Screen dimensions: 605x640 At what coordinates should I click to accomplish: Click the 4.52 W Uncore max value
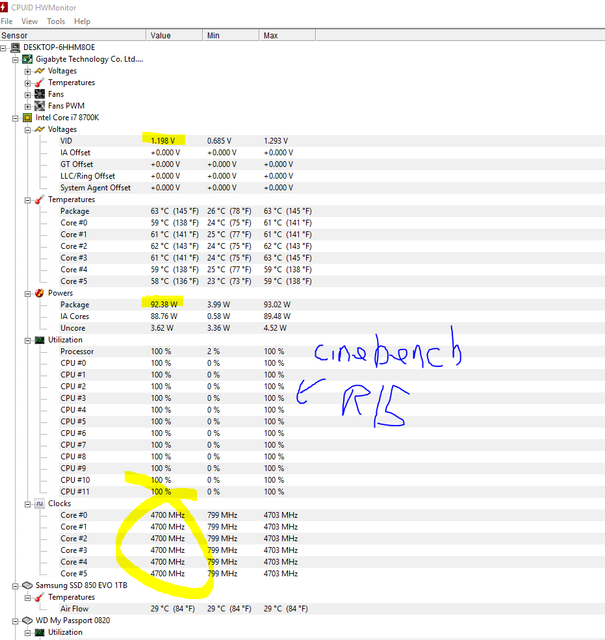coord(275,328)
